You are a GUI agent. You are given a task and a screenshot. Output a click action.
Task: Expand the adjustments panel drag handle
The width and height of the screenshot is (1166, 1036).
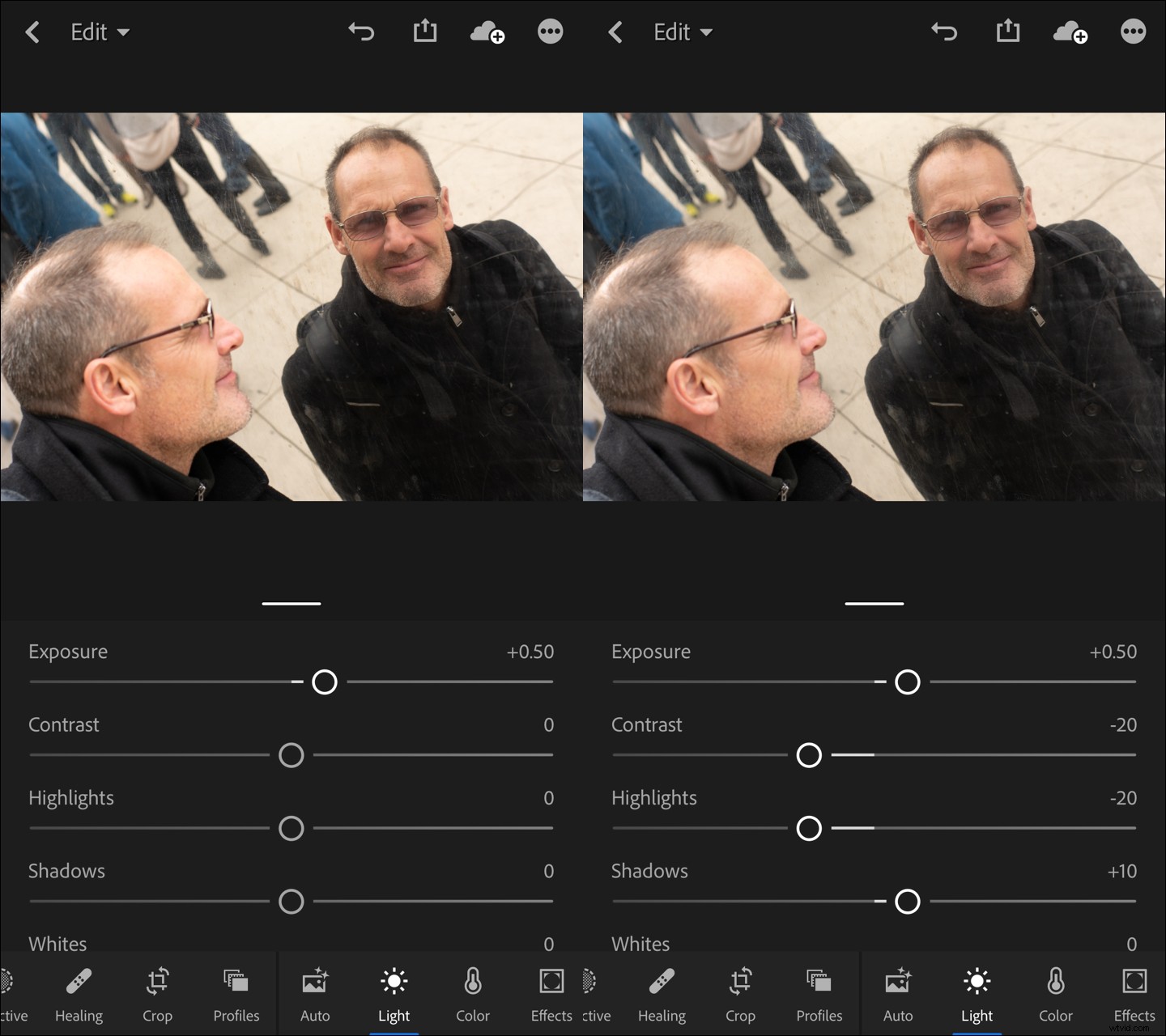[291, 603]
